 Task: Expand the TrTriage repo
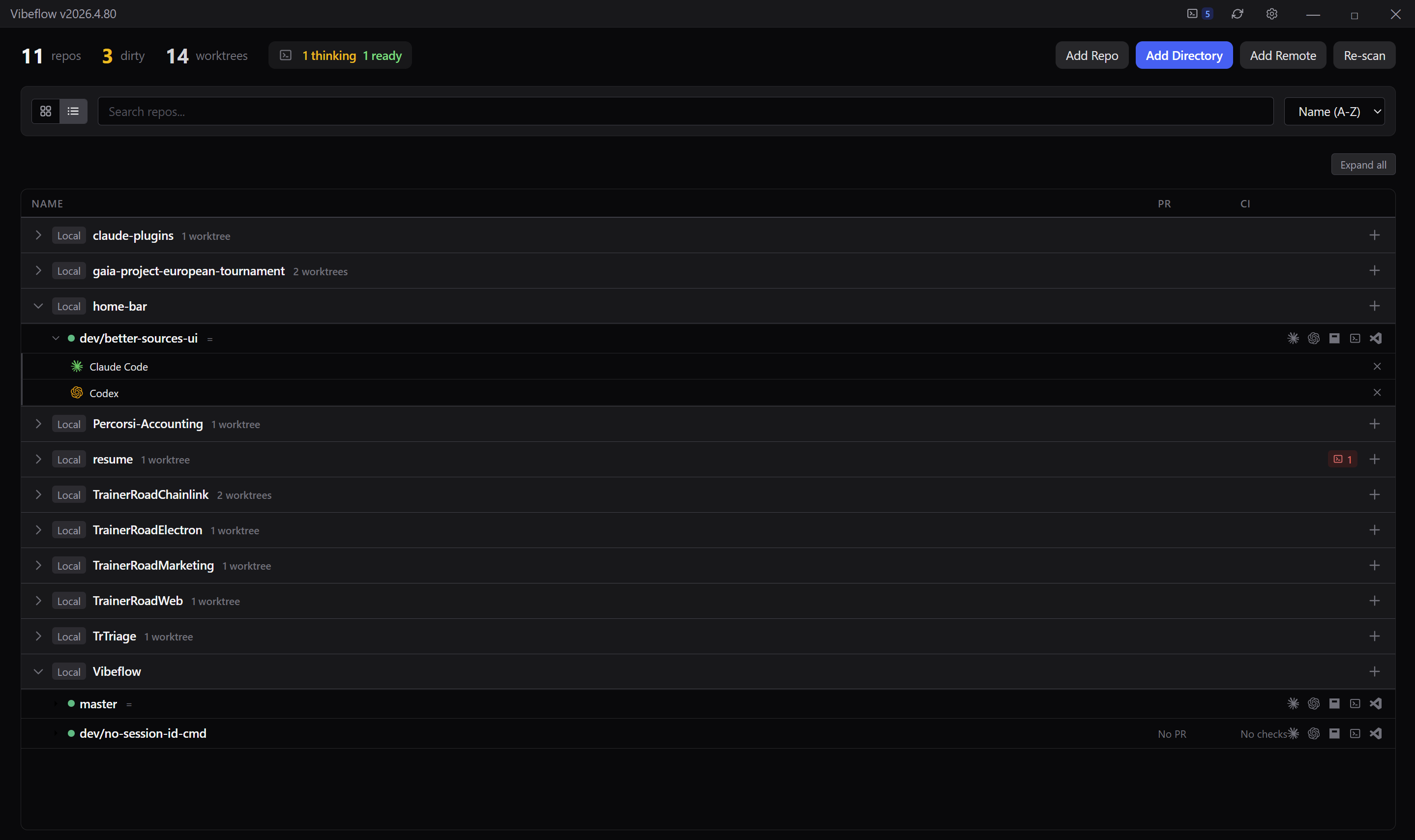tap(38, 636)
